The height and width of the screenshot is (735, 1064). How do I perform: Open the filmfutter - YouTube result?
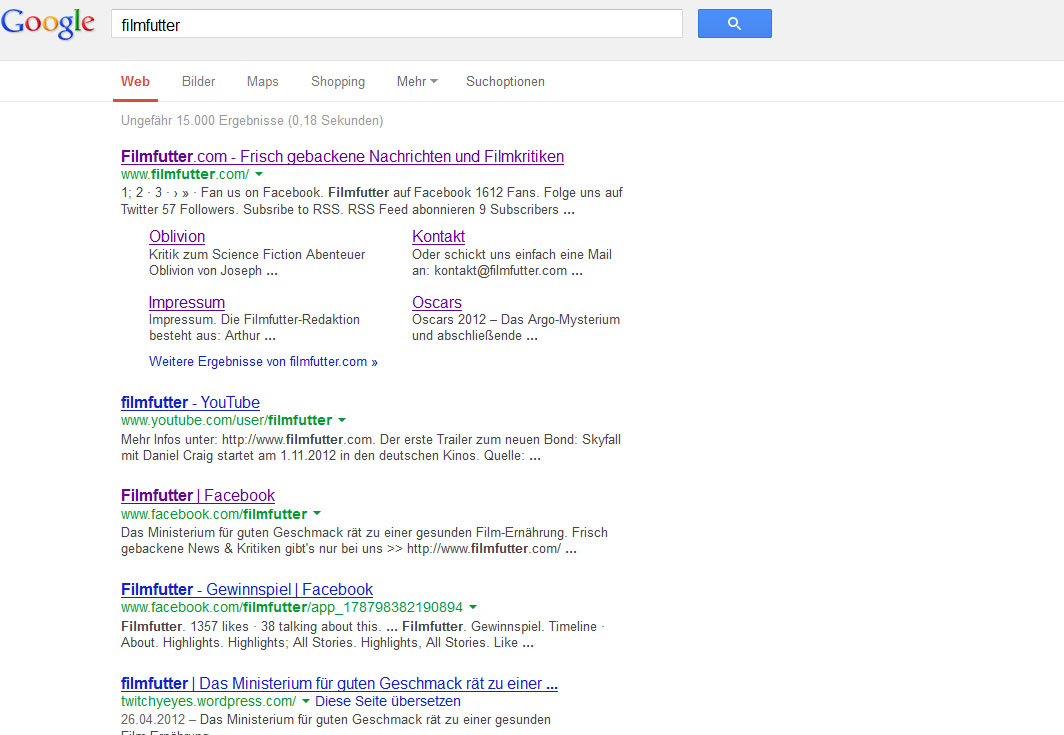pos(190,403)
